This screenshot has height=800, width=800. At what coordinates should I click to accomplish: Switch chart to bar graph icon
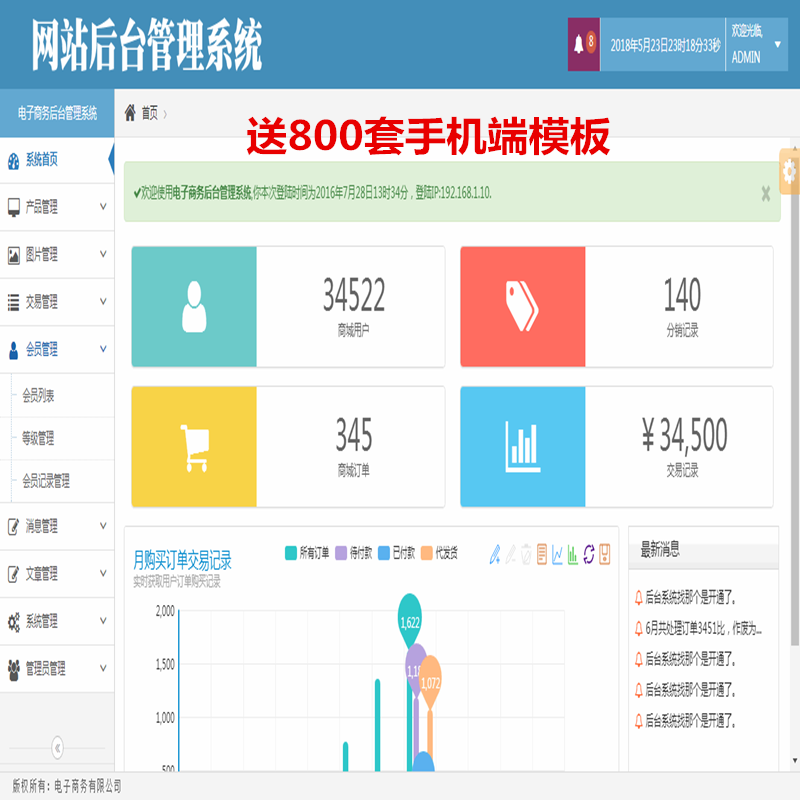[x=572, y=554]
